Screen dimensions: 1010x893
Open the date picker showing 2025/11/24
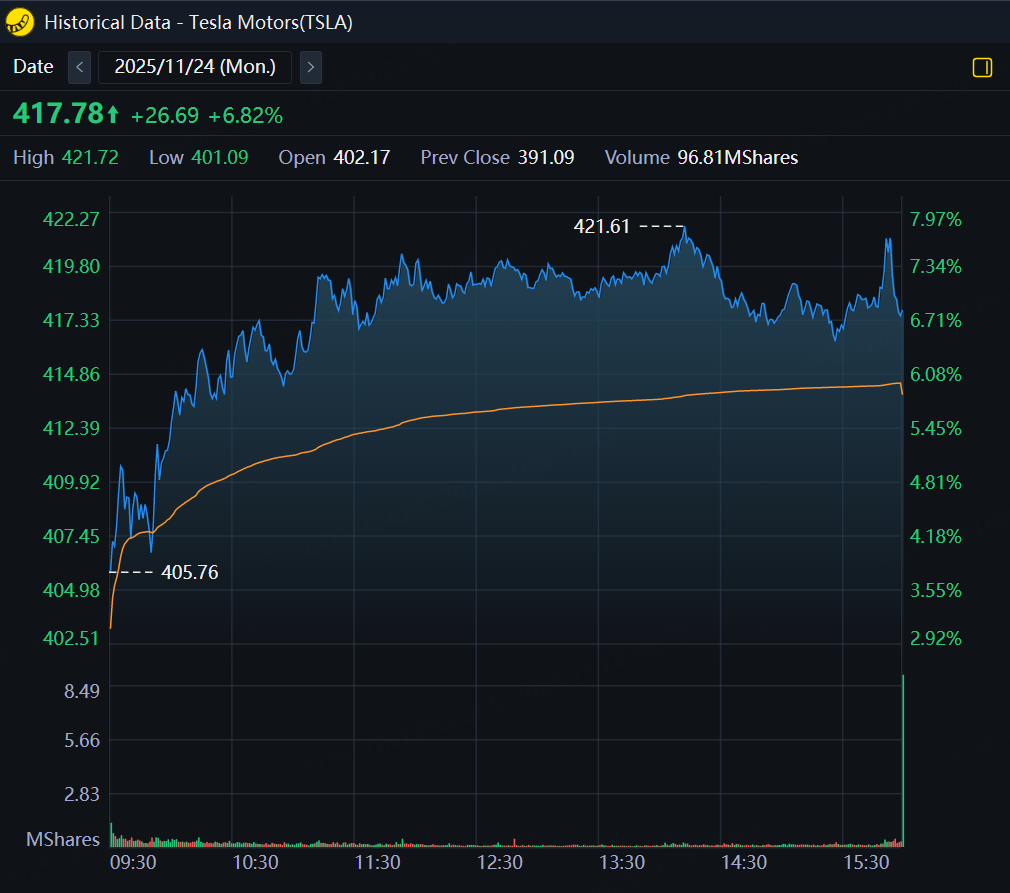click(195, 67)
